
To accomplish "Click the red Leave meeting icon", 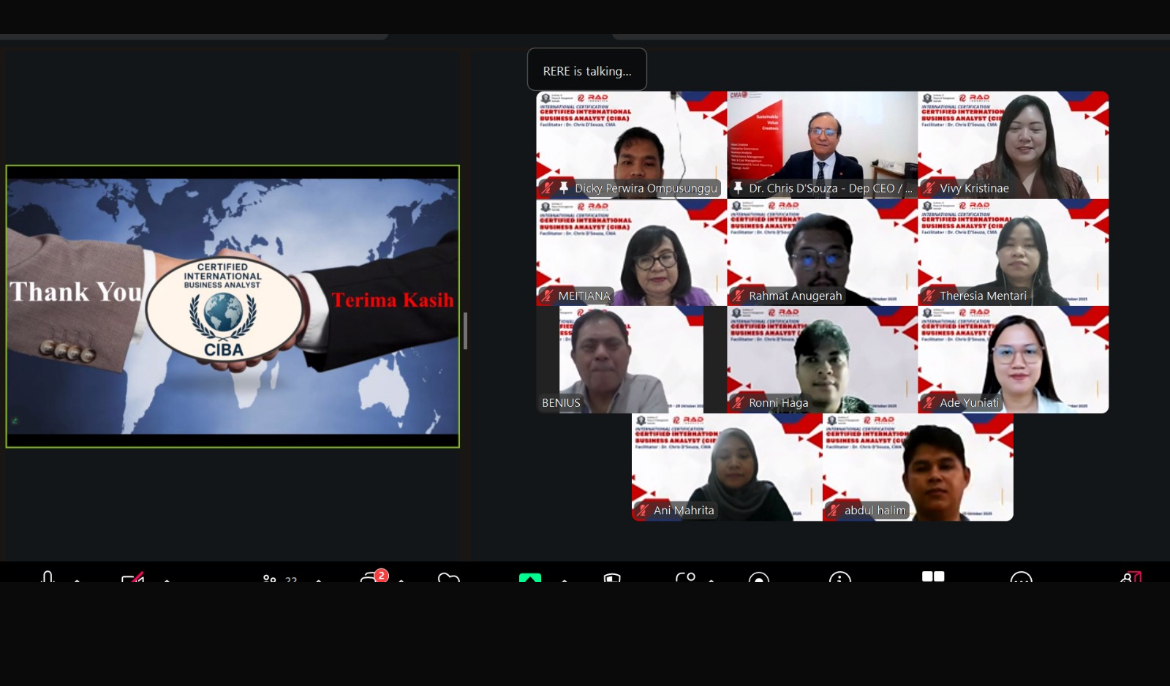I will point(1131,578).
